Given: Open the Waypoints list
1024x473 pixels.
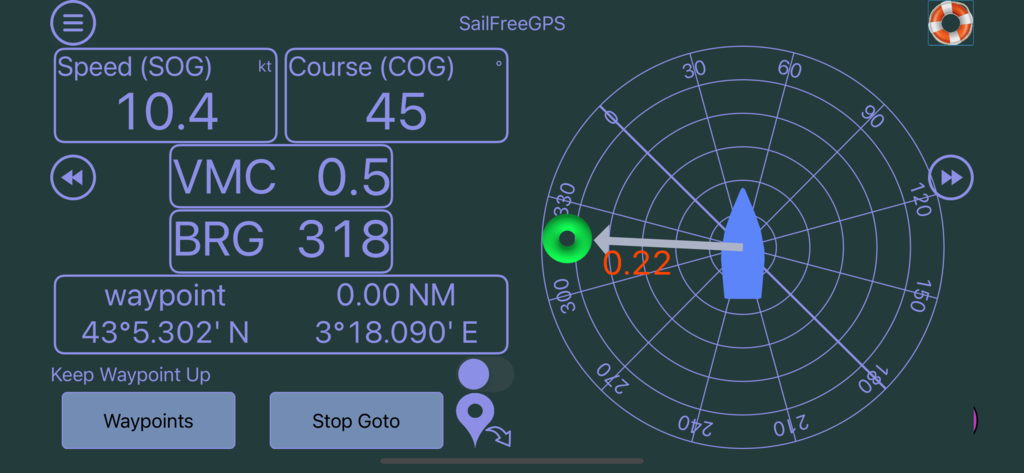Looking at the screenshot, I should point(148,420).
